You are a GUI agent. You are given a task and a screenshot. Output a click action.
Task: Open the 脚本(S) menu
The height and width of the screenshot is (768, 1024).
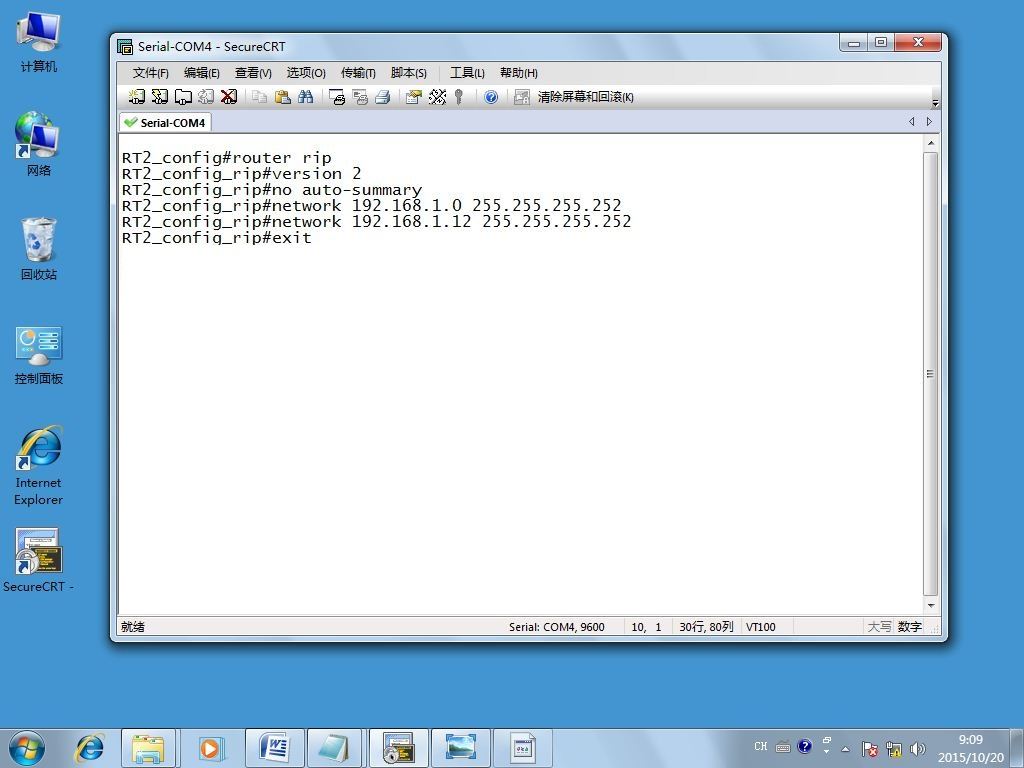tap(408, 72)
